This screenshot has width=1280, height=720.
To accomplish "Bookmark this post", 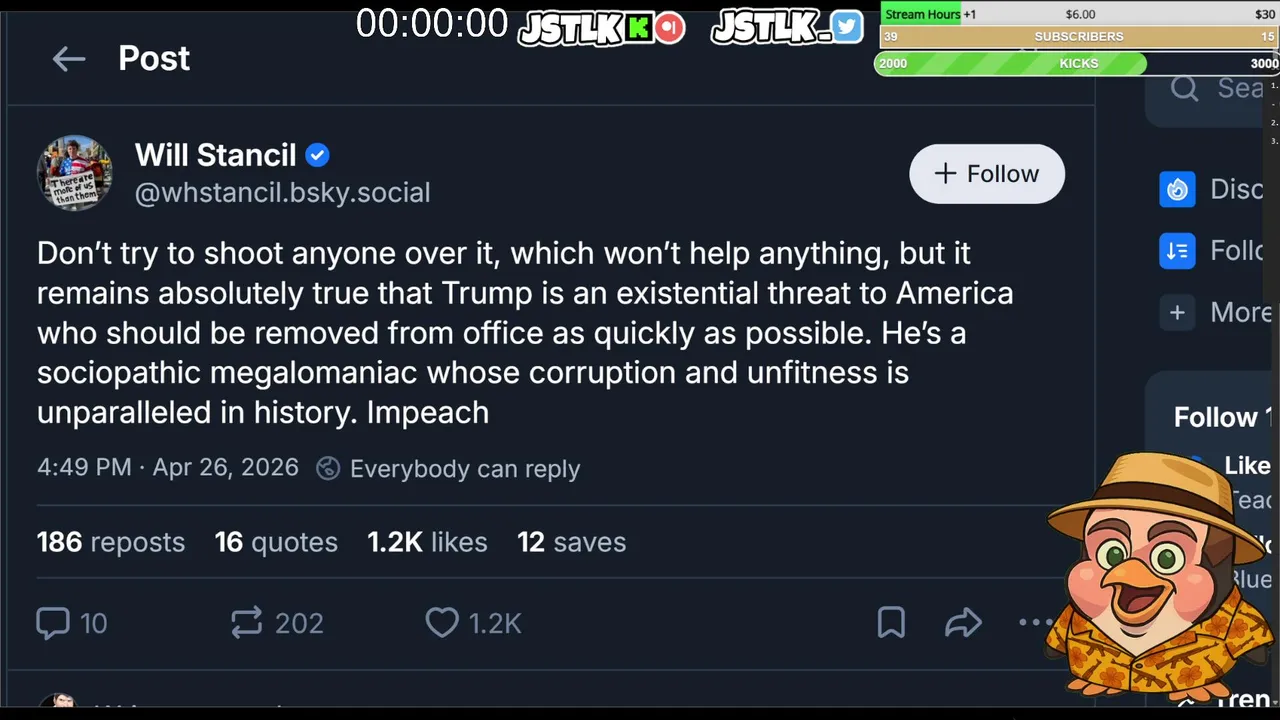I will (x=890, y=623).
